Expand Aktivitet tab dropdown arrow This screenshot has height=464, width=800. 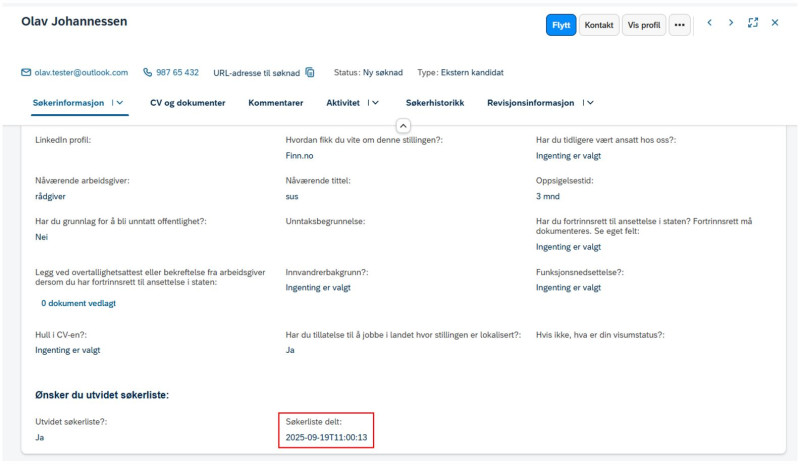tap(376, 103)
